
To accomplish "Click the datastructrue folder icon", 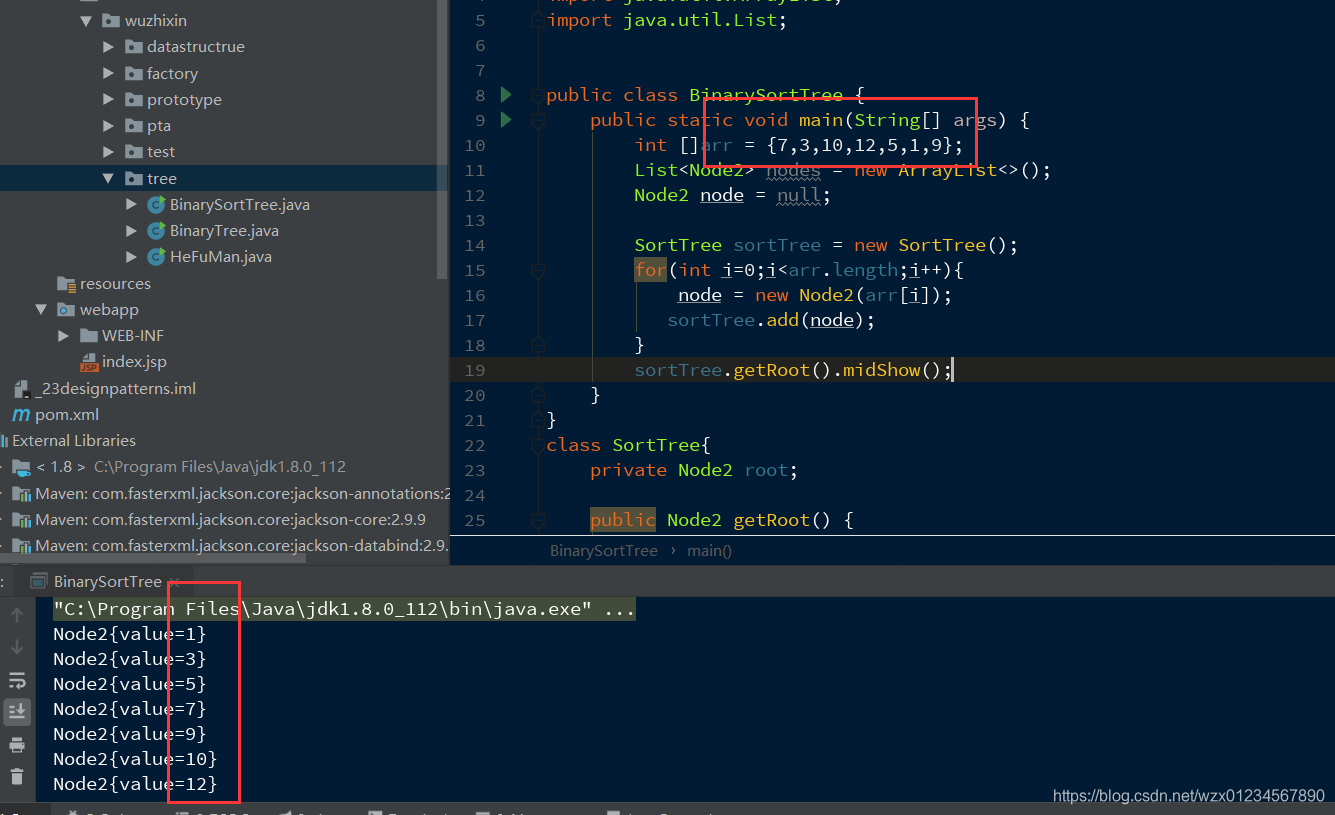I will [133, 47].
